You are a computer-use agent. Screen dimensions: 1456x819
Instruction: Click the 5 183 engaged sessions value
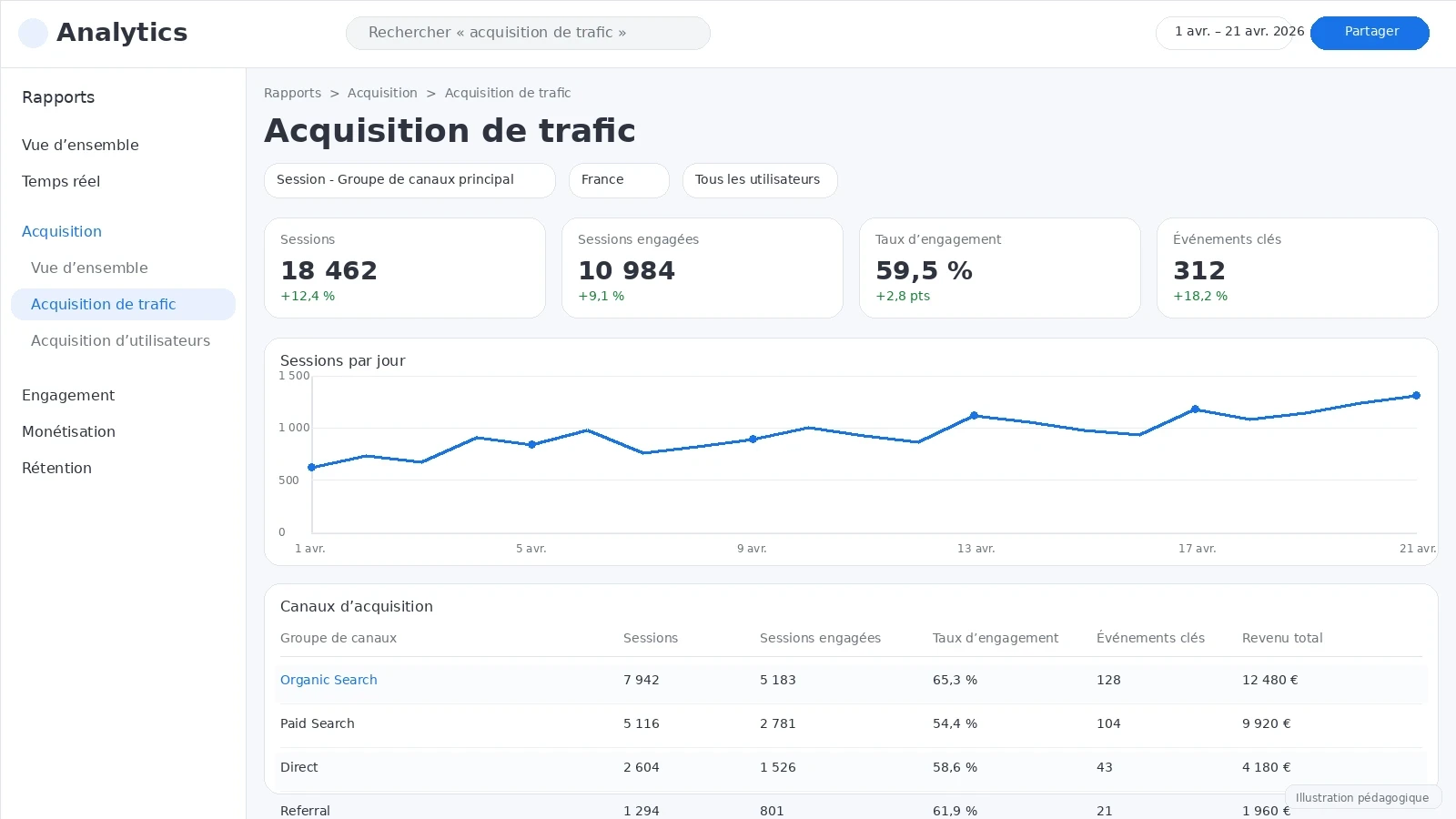(x=778, y=680)
